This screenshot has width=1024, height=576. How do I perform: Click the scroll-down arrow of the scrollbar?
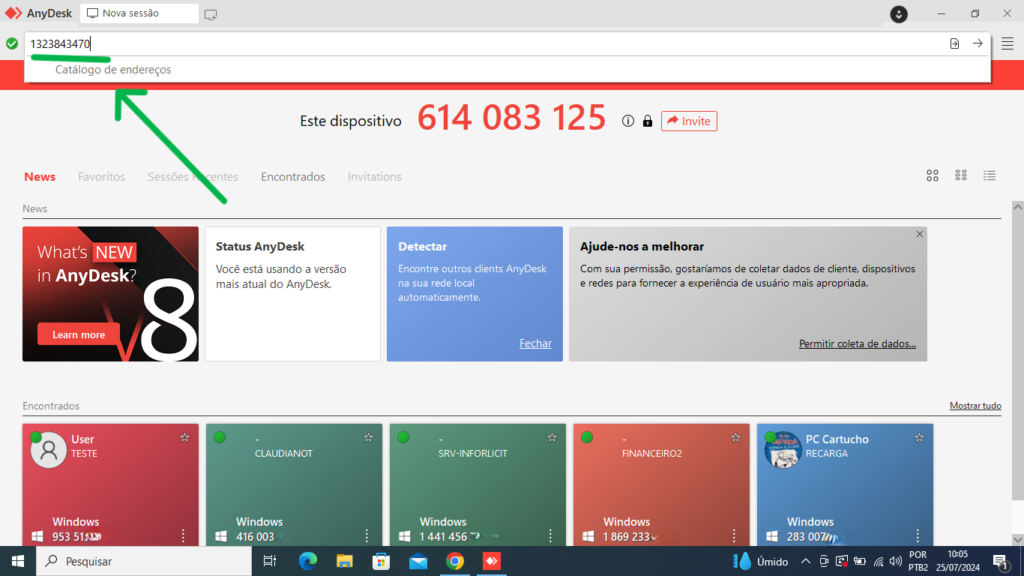pyautogui.click(x=1017, y=539)
